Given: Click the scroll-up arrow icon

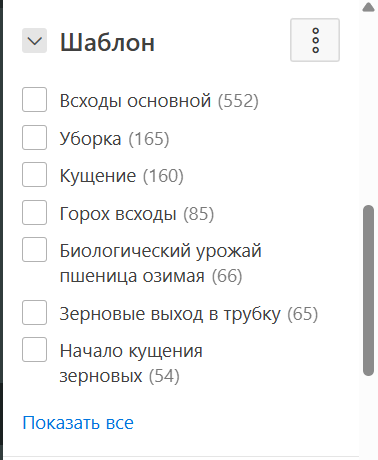Looking at the screenshot, I should click(x=368, y=7).
